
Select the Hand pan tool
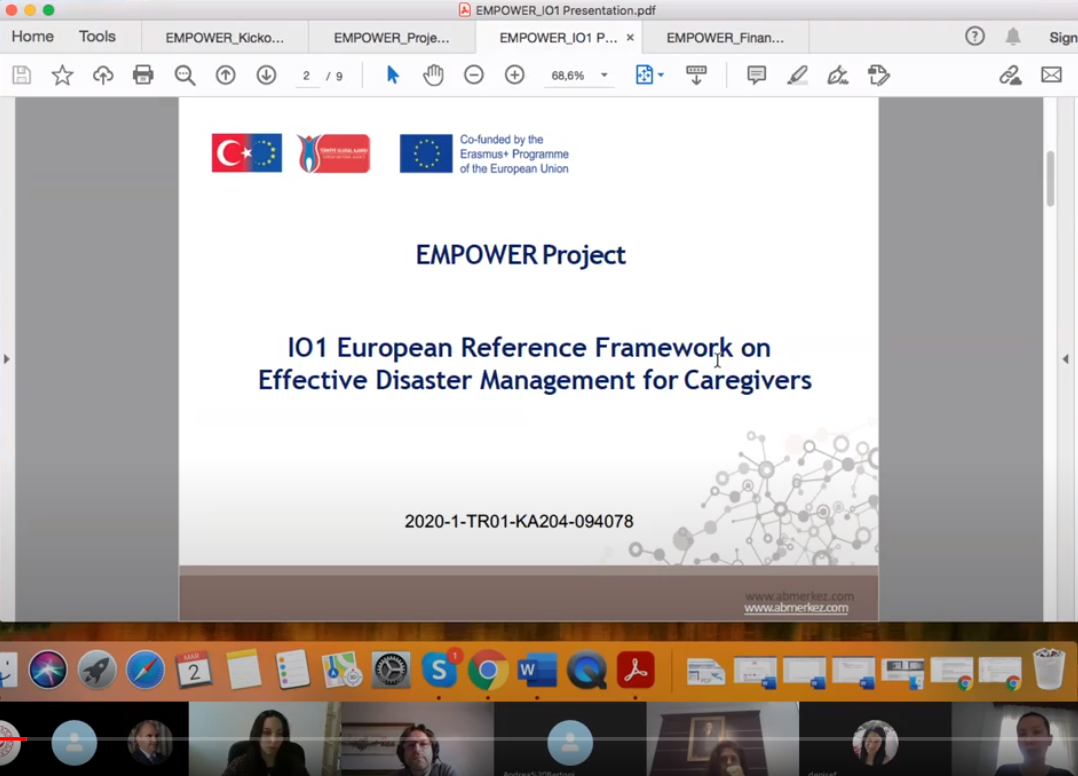coord(433,75)
